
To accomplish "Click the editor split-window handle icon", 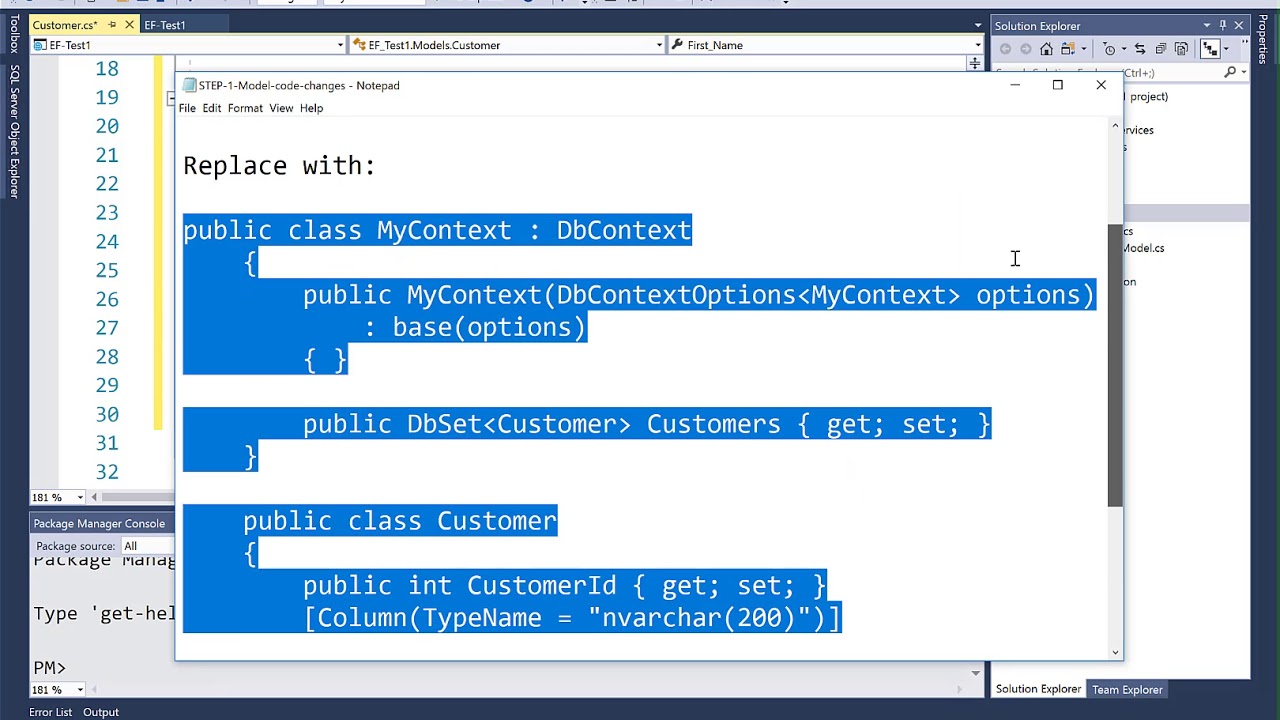I will click(974, 64).
